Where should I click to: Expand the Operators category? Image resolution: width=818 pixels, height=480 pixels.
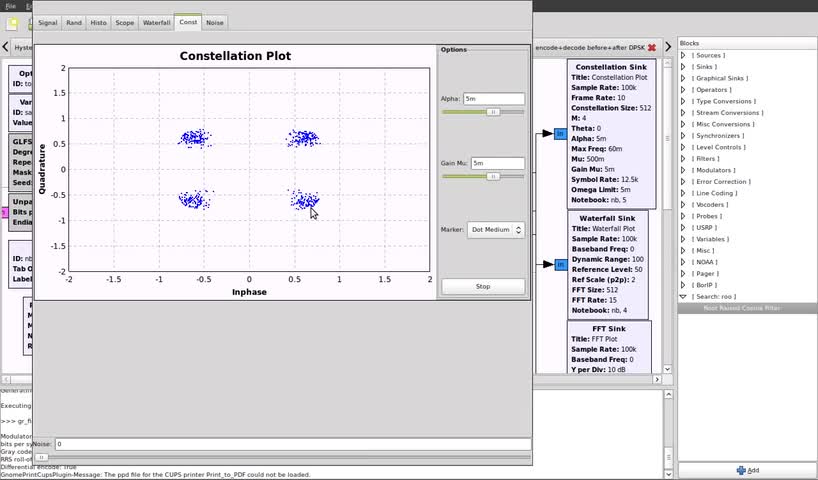click(x=683, y=90)
